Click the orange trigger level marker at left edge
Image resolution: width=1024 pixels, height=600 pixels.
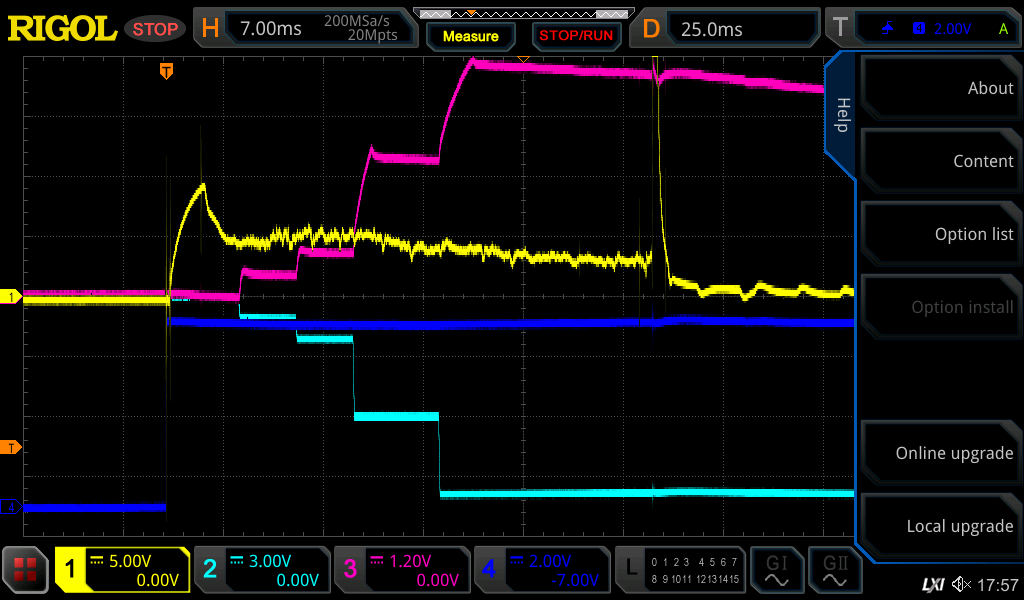(x=11, y=447)
